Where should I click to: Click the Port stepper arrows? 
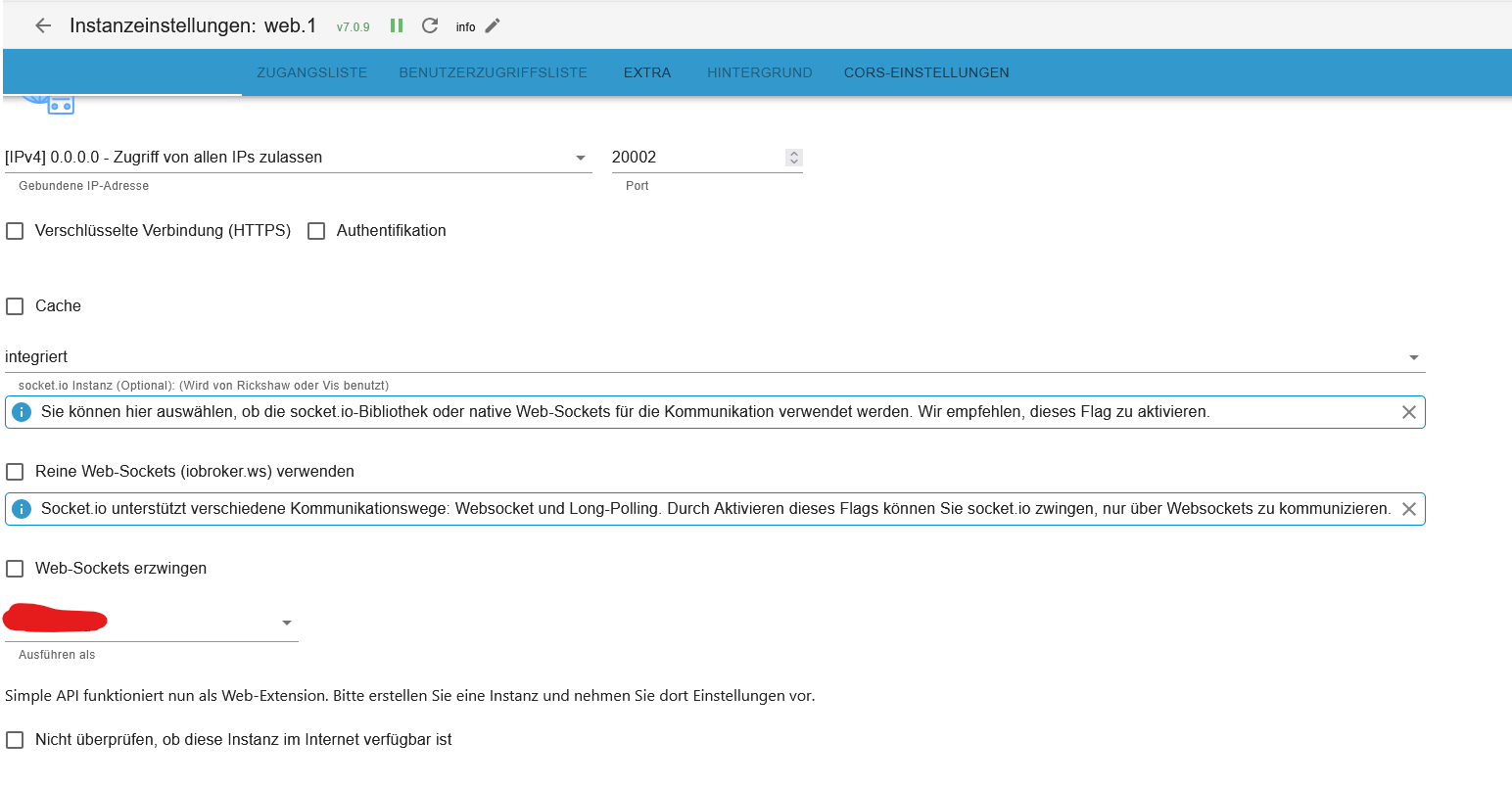[794, 158]
